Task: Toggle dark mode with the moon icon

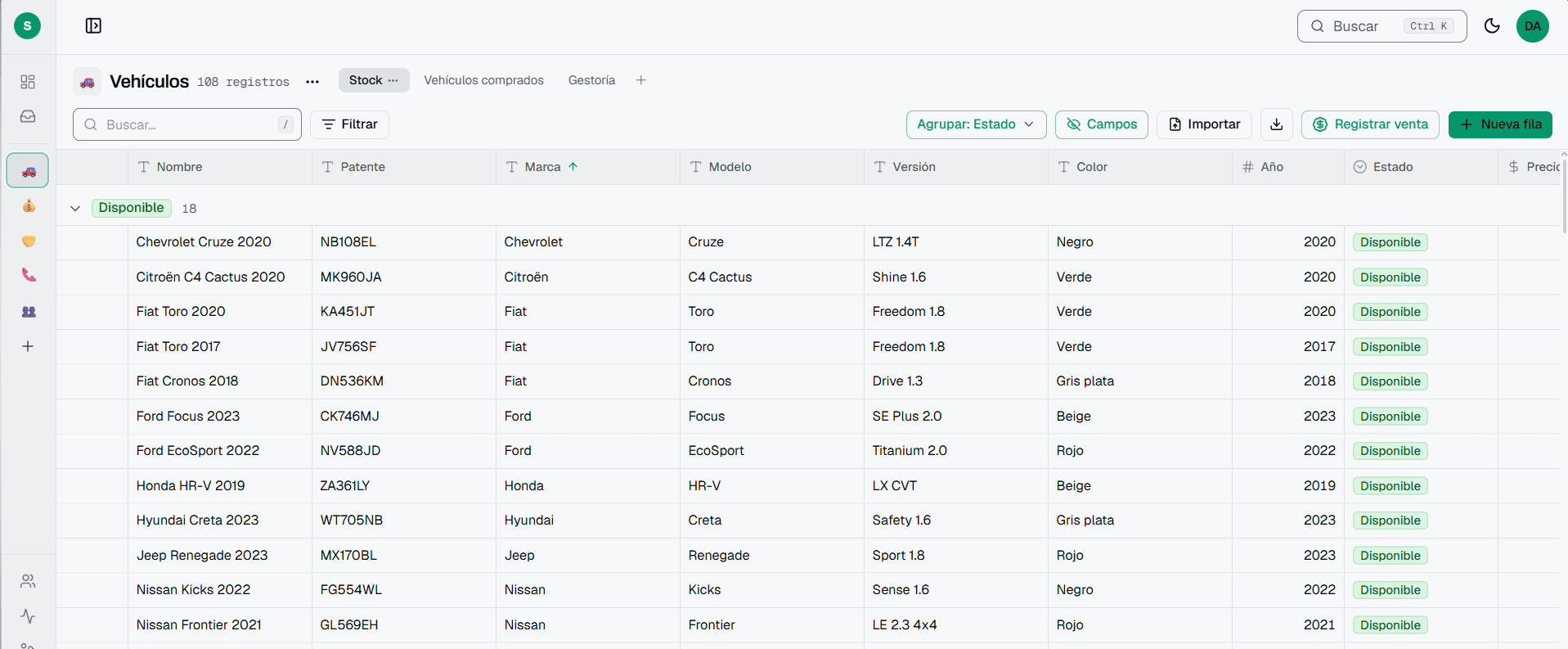Action: [1492, 26]
